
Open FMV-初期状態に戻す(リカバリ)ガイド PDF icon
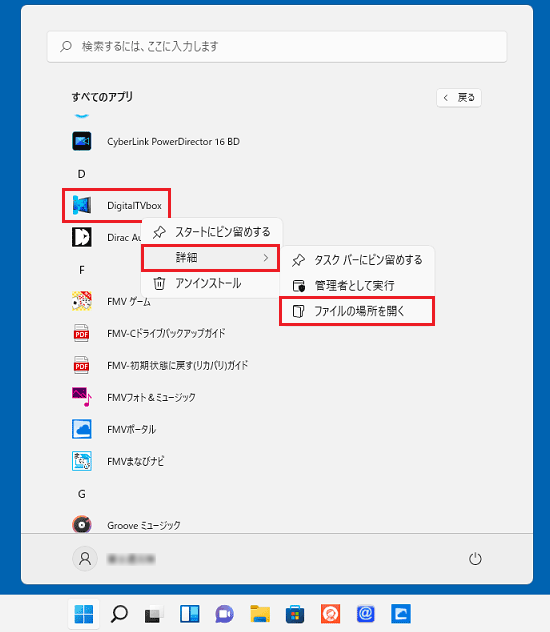click(x=82, y=365)
